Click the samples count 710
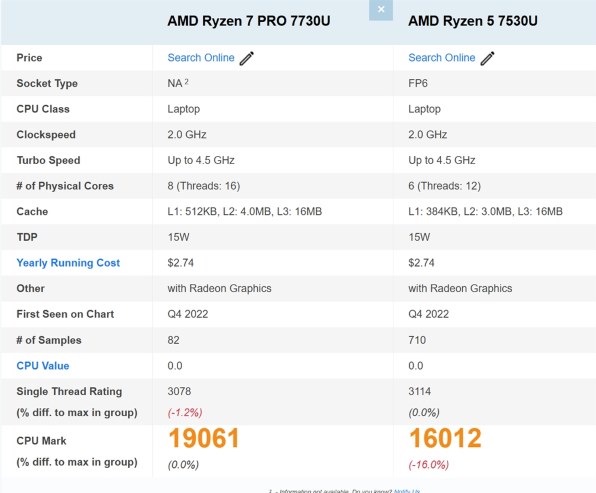Viewport: 596px width, 493px height. pos(417,340)
